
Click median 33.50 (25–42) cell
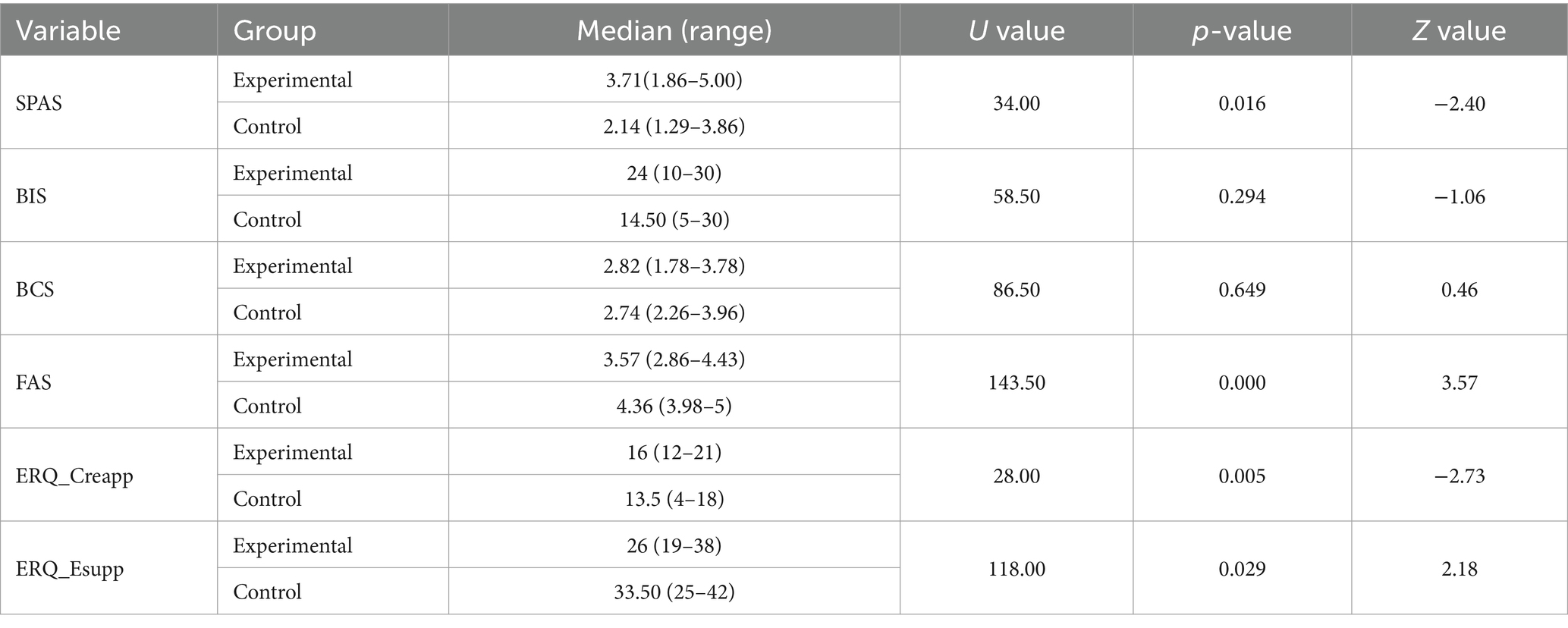674,592
